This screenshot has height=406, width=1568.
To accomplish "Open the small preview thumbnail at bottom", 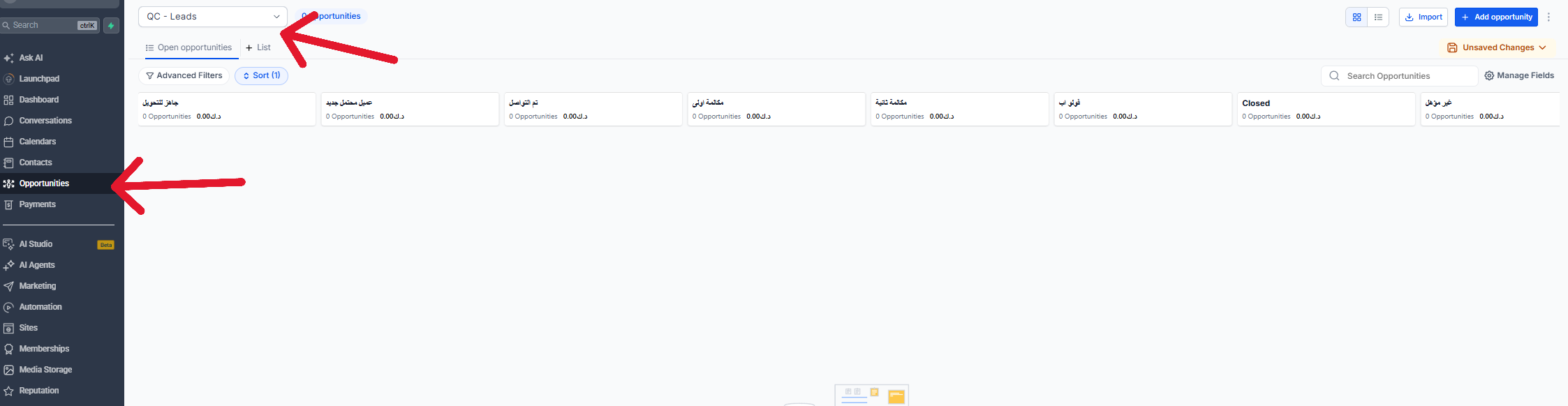I will 871,395.
